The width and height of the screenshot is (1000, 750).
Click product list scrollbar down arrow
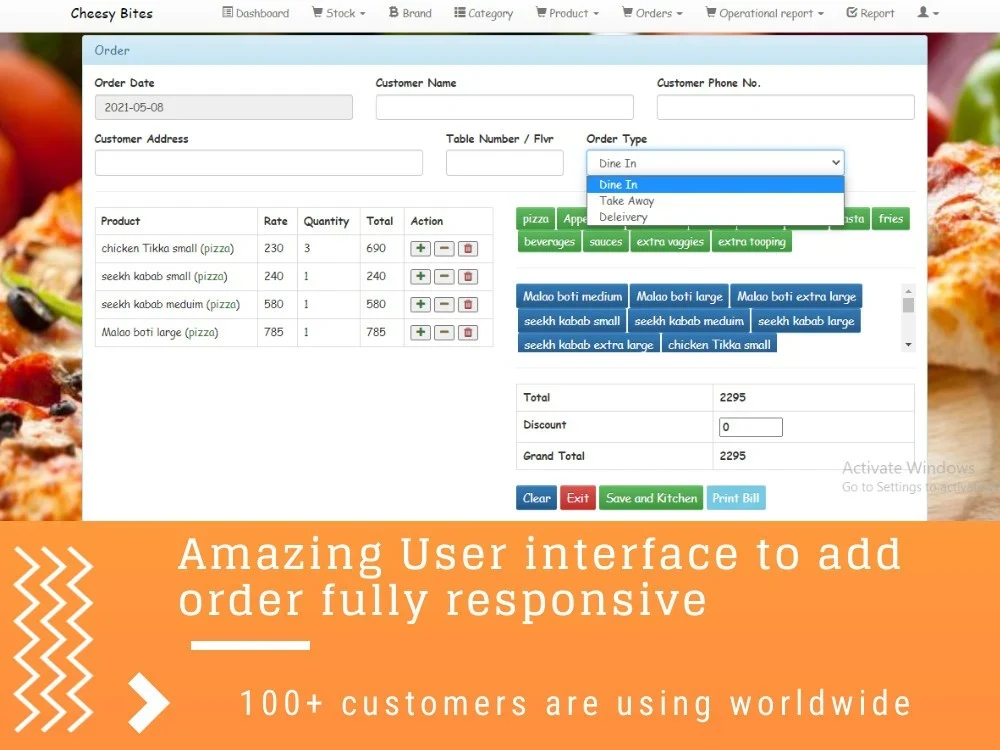click(908, 345)
